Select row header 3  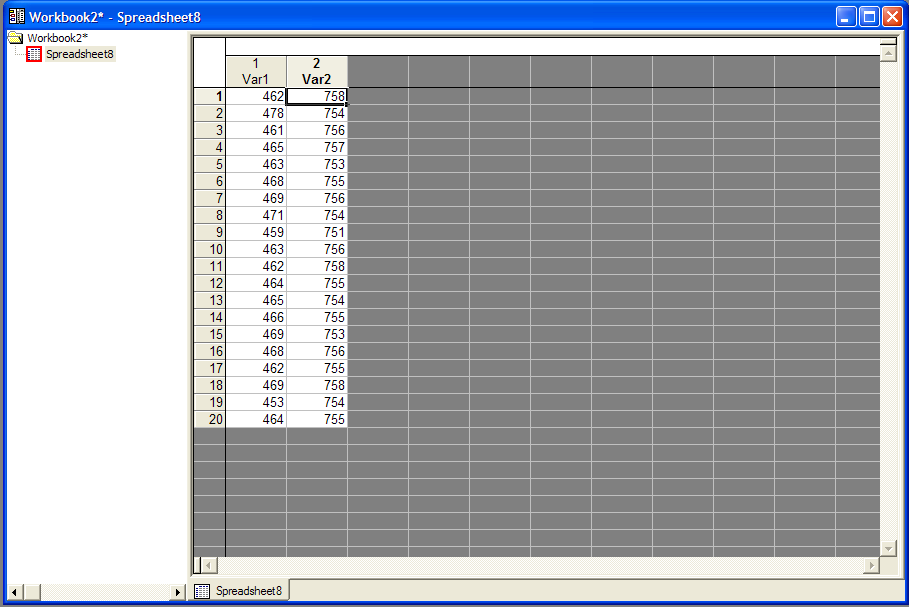209,130
